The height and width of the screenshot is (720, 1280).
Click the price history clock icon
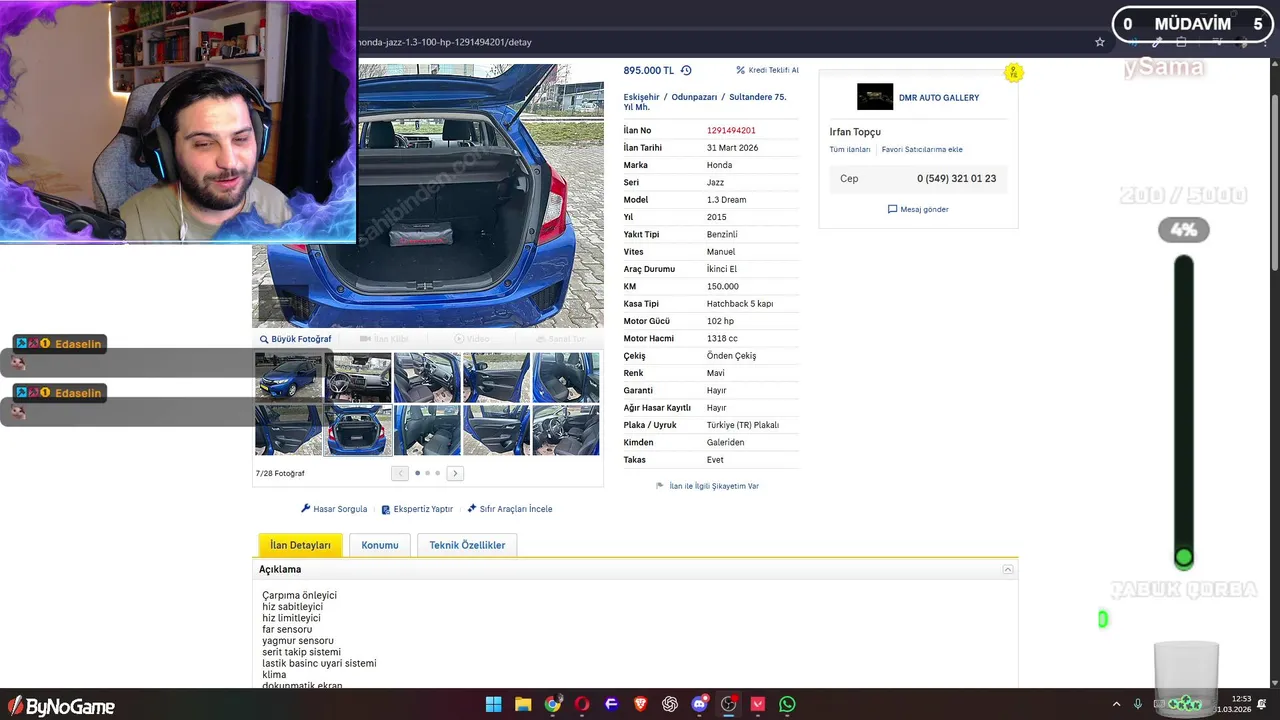686,70
